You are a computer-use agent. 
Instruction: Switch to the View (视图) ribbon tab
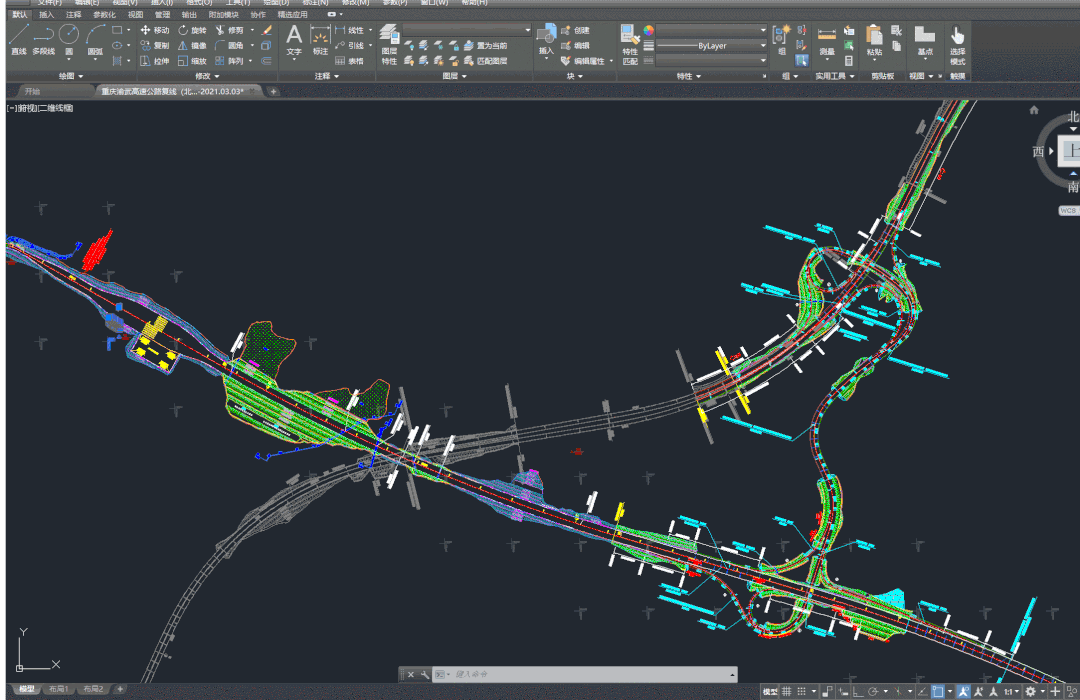click(x=136, y=14)
